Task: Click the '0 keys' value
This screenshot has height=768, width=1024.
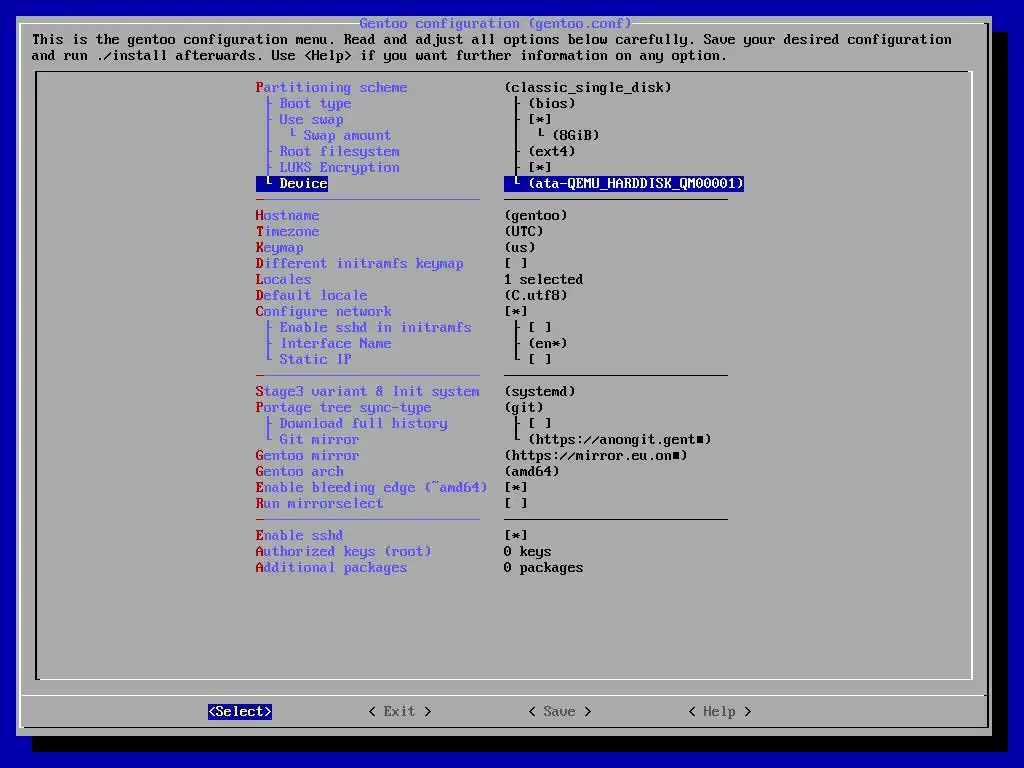Action: pos(528,551)
